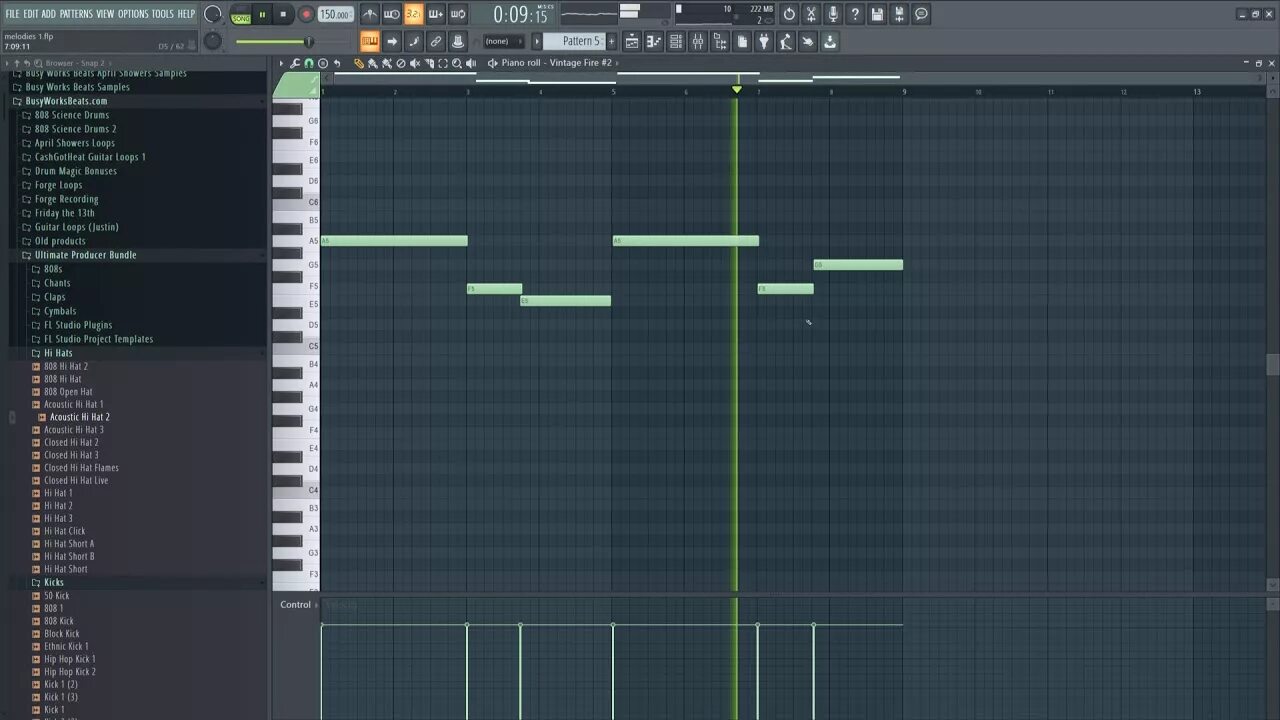Pick the Zoom tool in piano roll toolbar
This screenshot has height=720, width=1280.
click(456, 63)
